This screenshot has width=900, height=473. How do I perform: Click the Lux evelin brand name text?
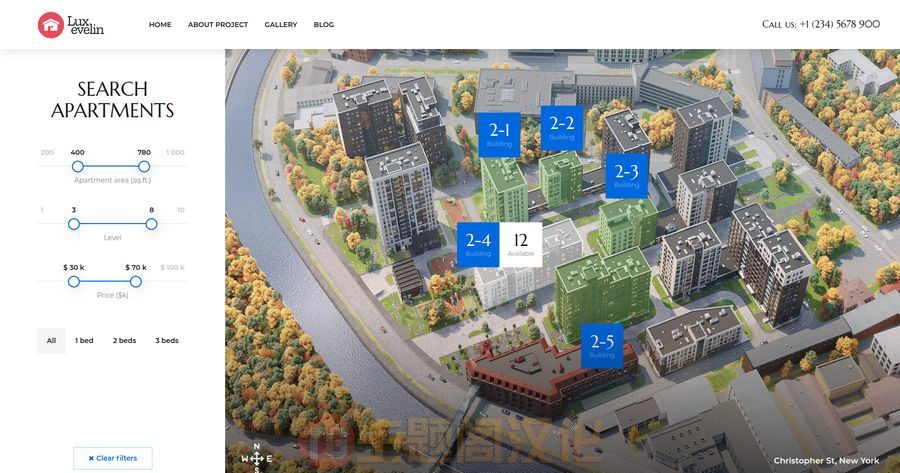coord(86,25)
